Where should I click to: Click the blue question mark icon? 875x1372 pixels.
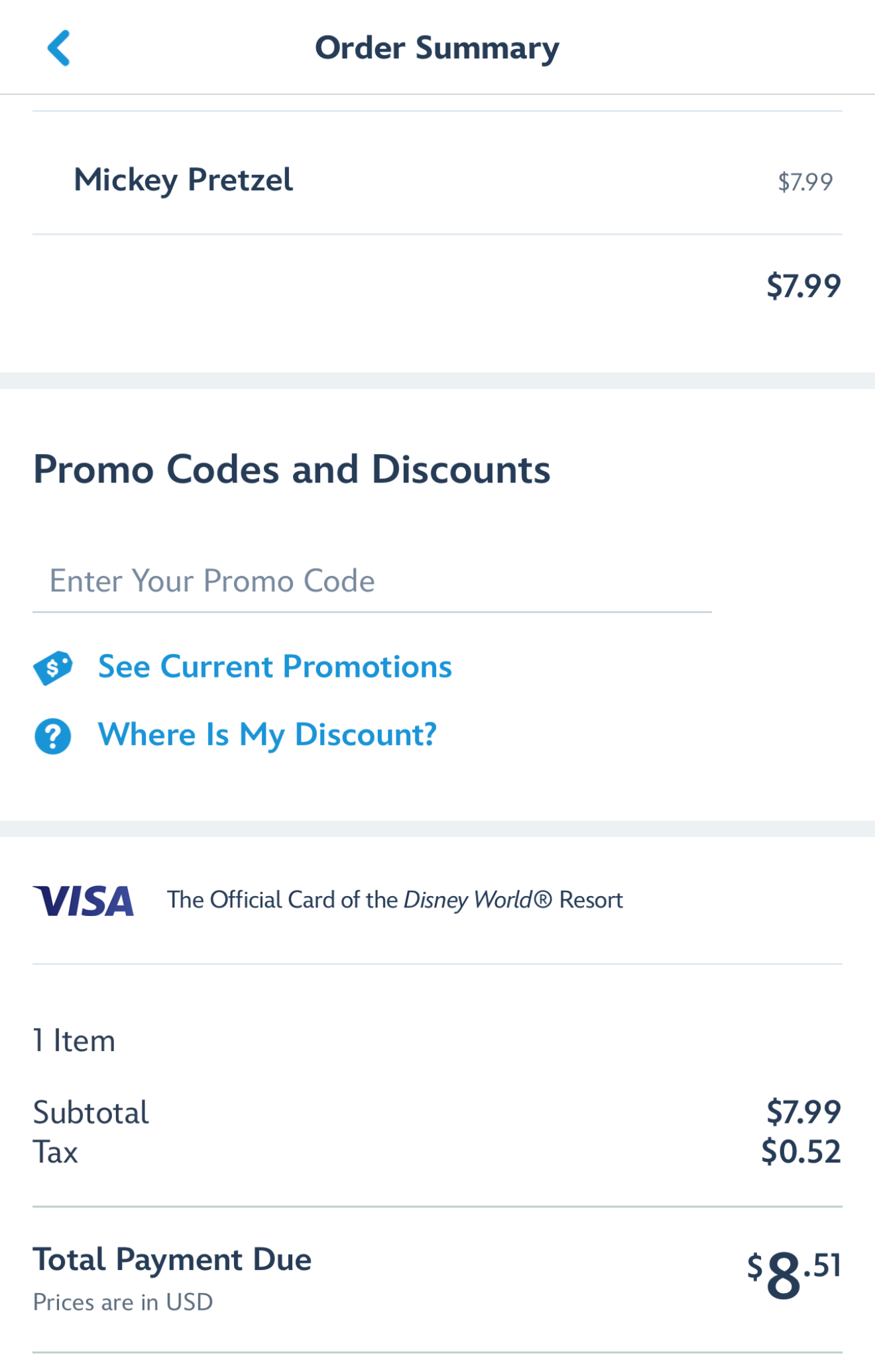click(53, 736)
